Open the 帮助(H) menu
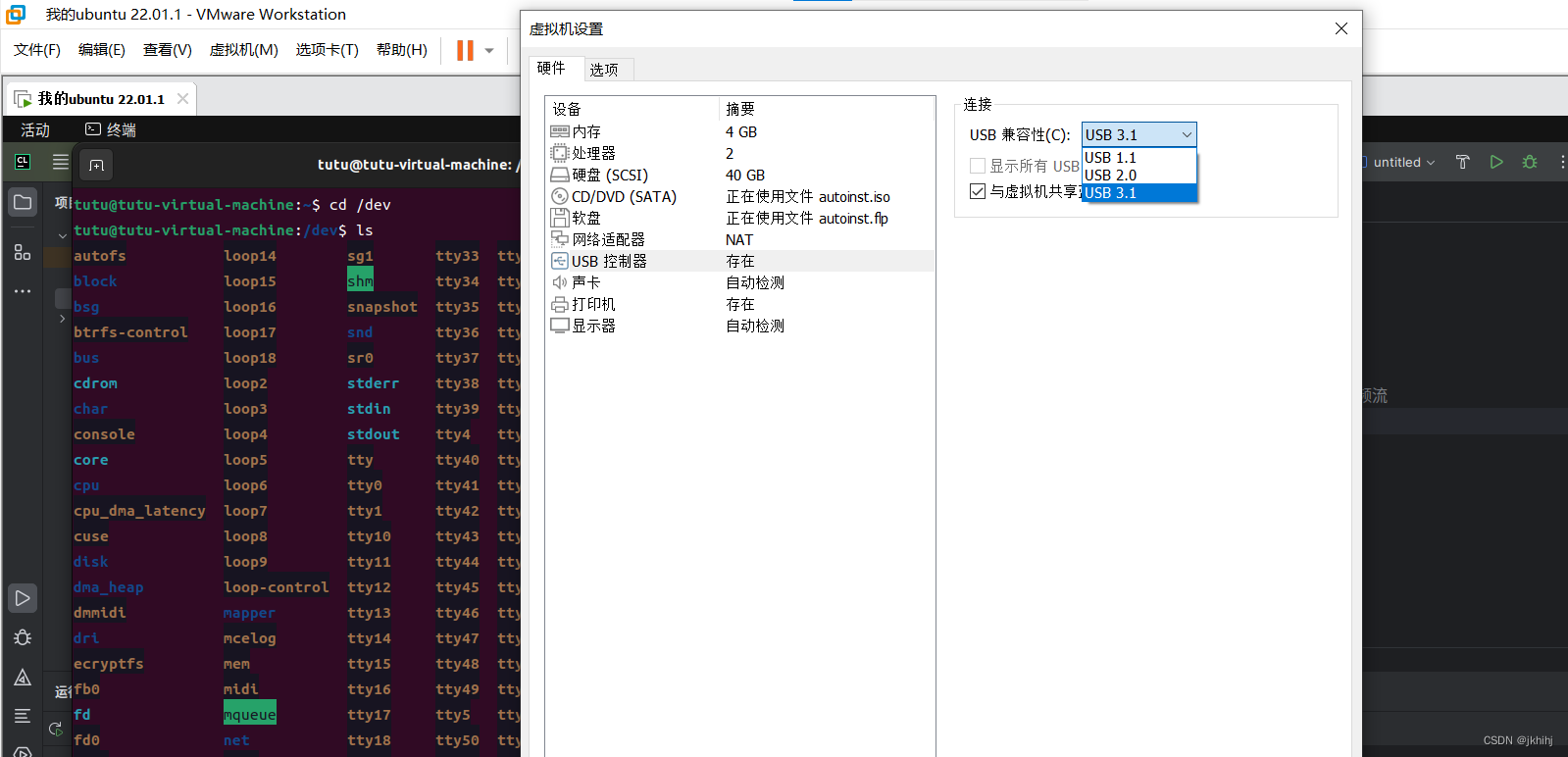The height and width of the screenshot is (757, 1568). [402, 50]
